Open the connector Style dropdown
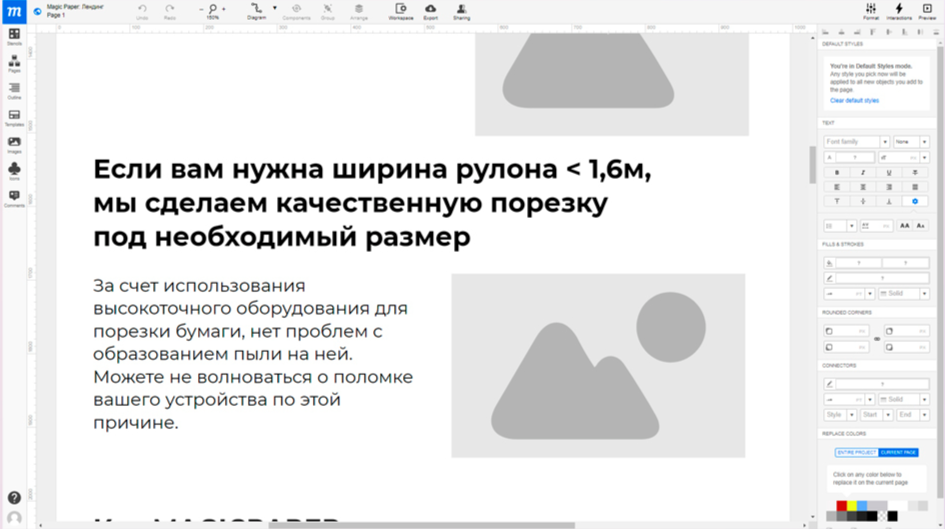 tap(838, 414)
